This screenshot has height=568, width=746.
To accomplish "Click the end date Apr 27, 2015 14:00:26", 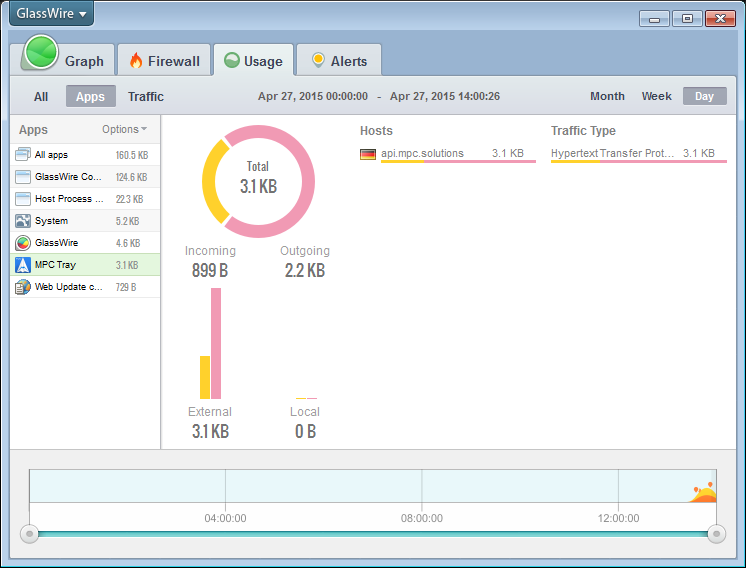I will click(445, 96).
